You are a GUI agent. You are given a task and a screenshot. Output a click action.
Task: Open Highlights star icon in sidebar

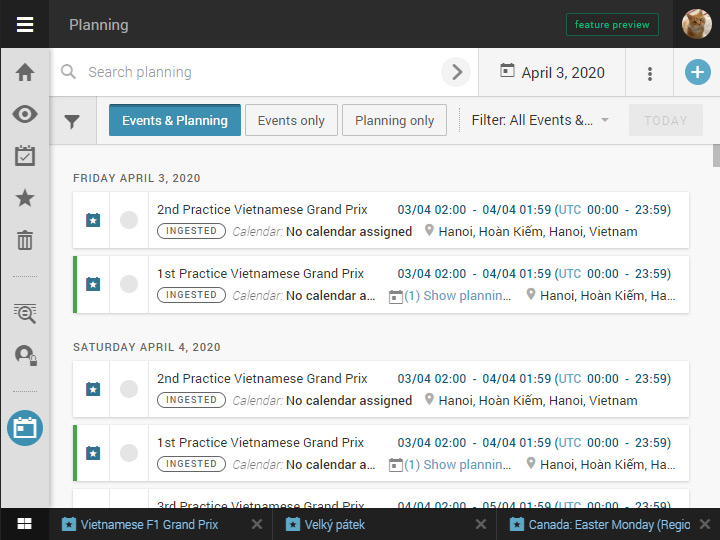pyautogui.click(x=25, y=198)
